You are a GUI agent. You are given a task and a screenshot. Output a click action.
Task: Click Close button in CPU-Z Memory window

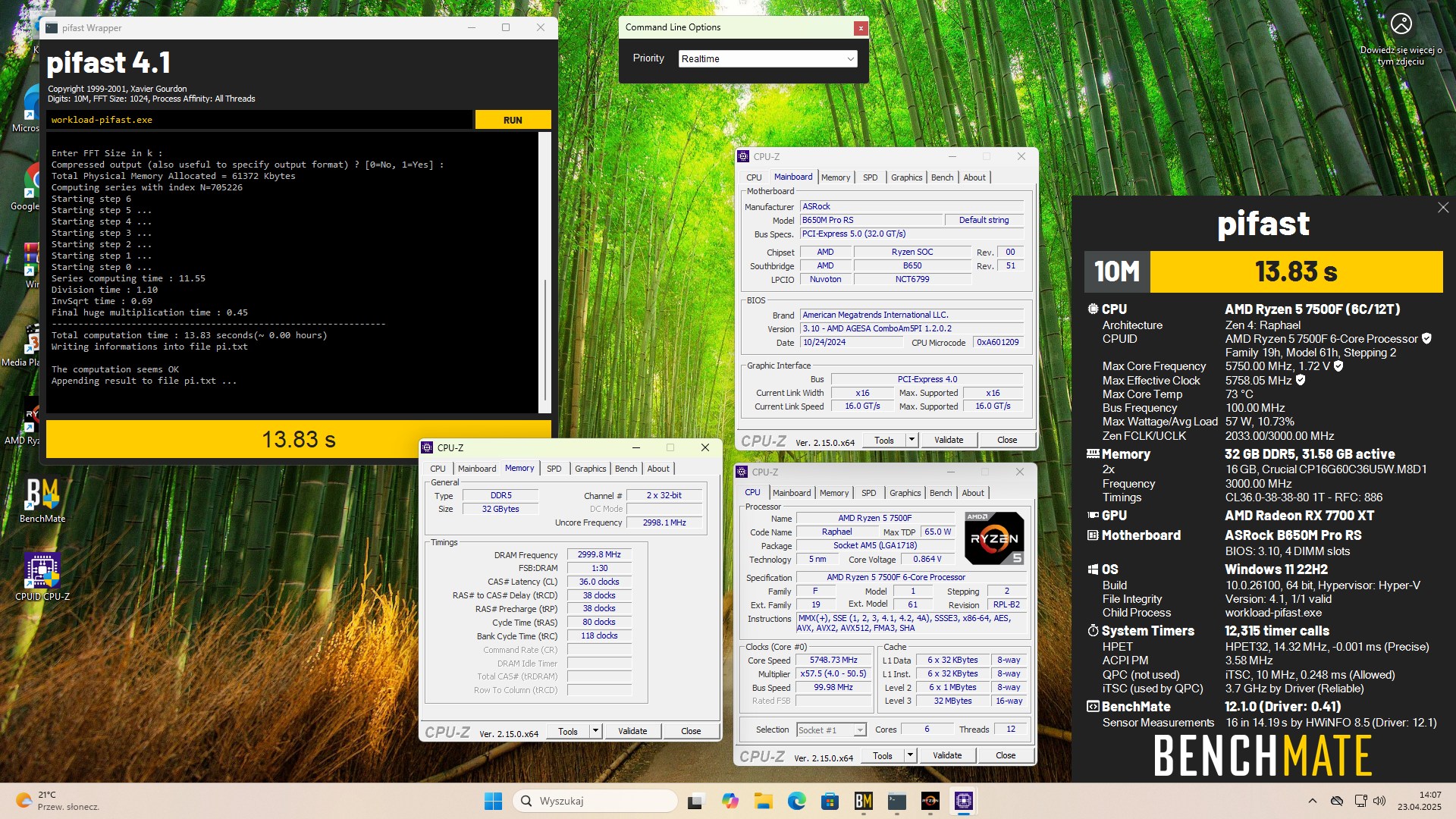691,731
